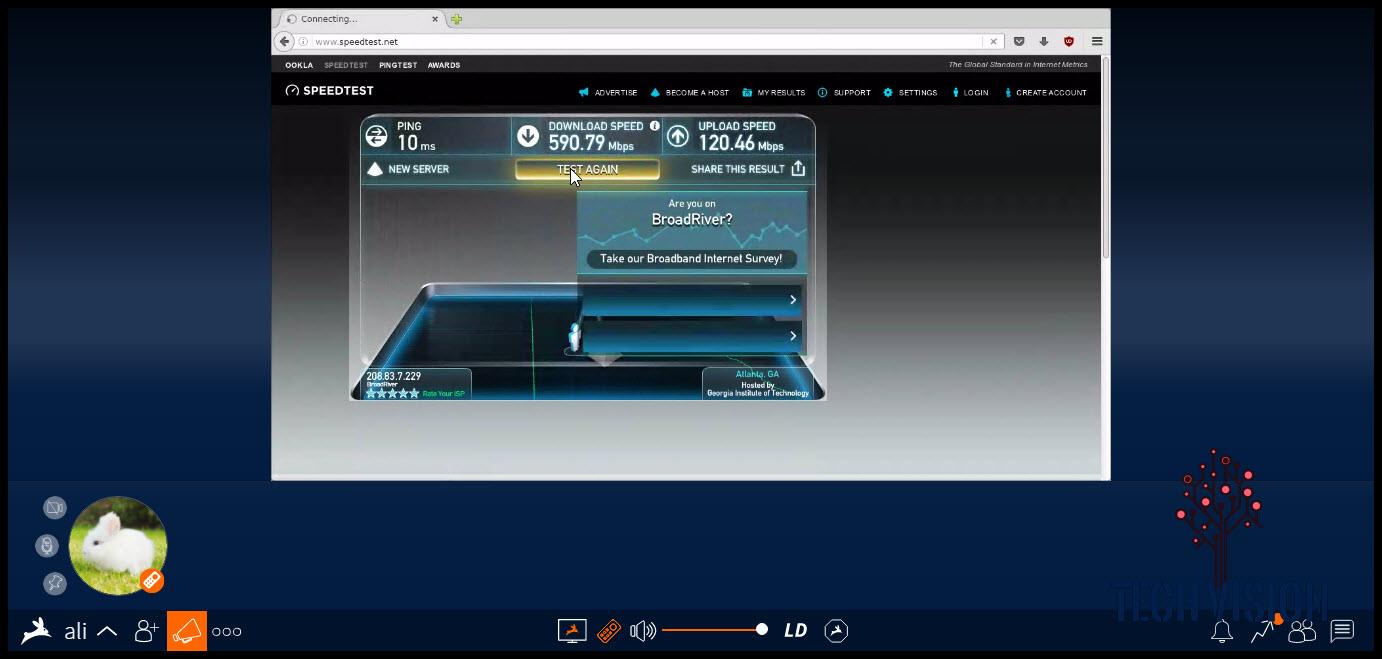Open the participants people icon
The image size is (1382, 659).
pyautogui.click(x=1302, y=631)
